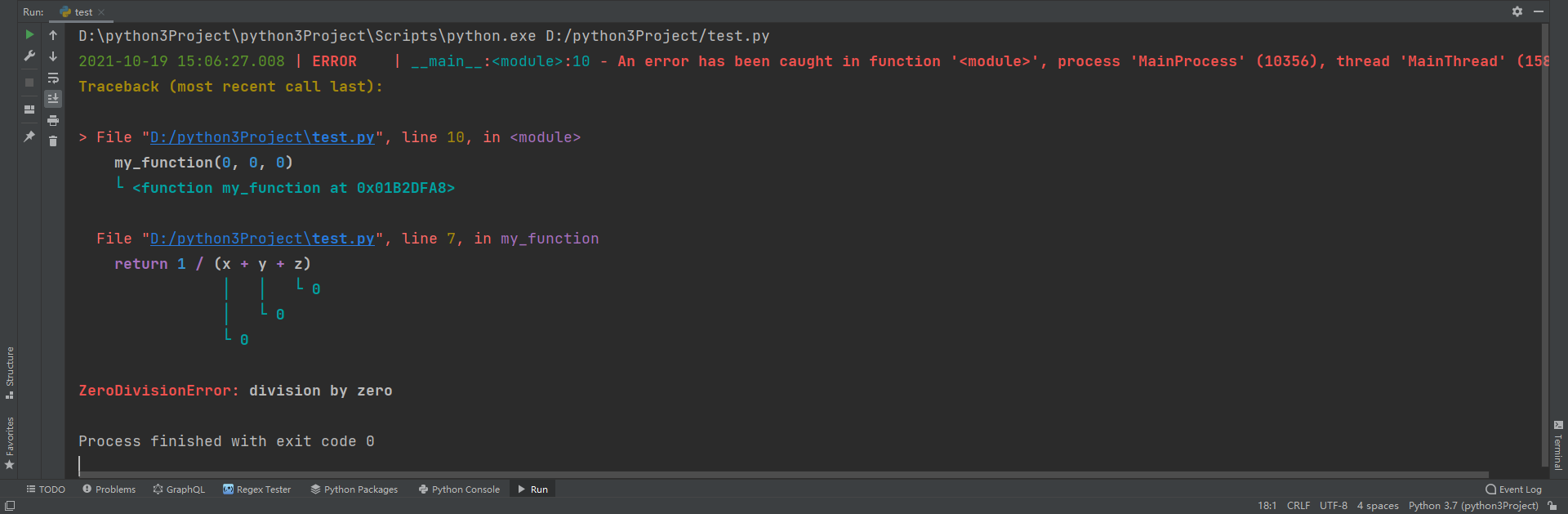
Task: Click the Down the Stack Trace arrow
Action: point(53,56)
